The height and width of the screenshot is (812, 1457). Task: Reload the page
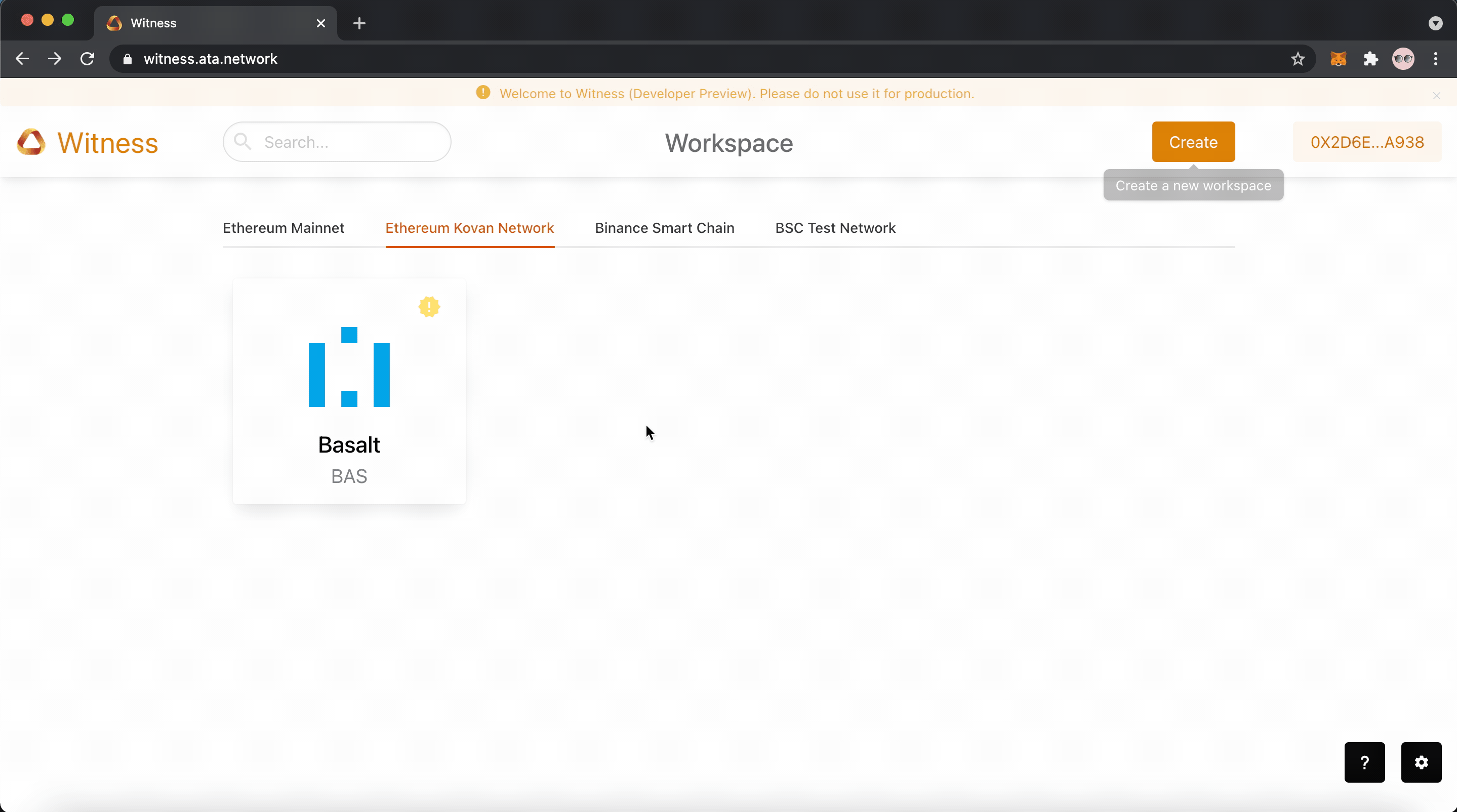click(x=87, y=59)
